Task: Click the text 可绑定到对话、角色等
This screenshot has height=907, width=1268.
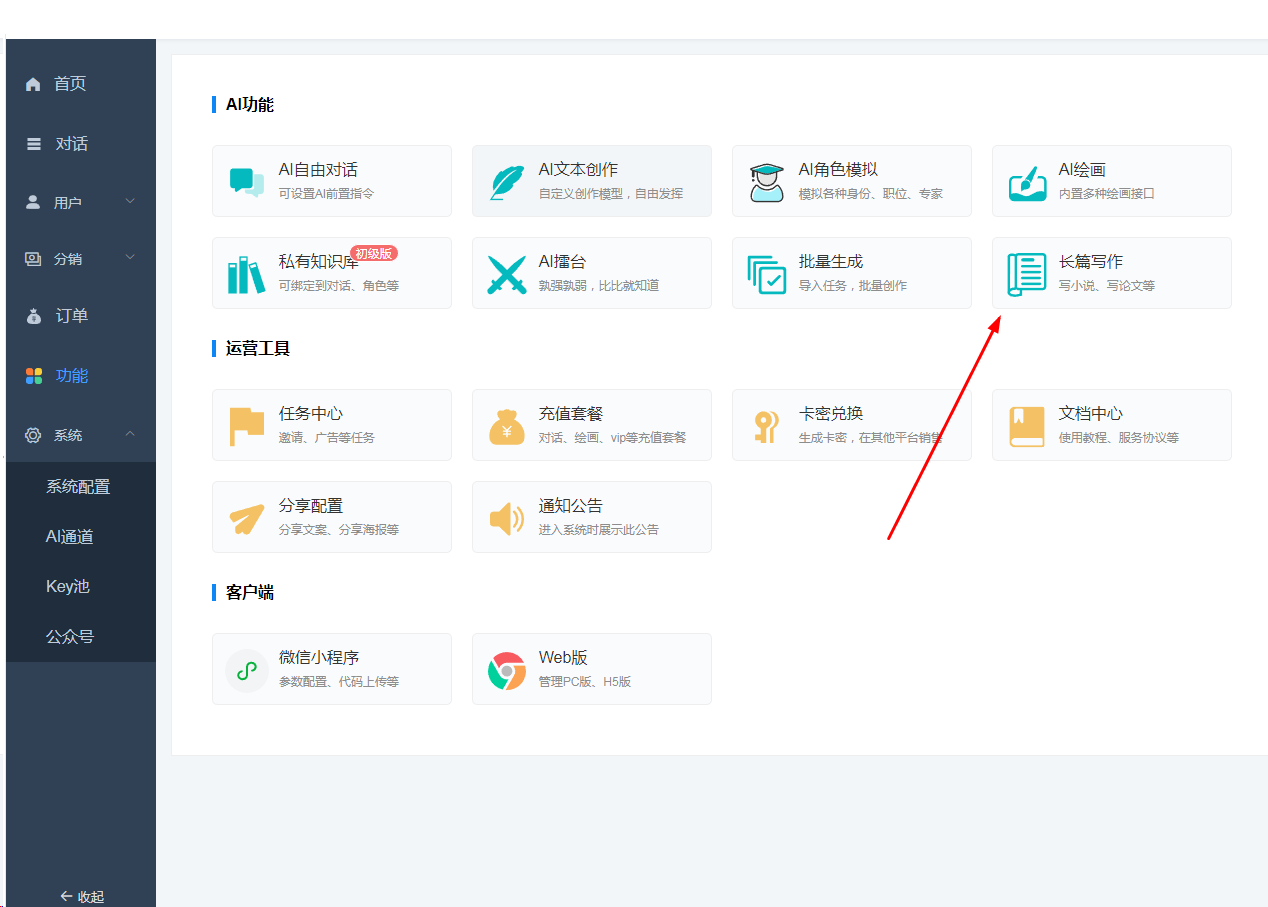Action: [x=339, y=286]
